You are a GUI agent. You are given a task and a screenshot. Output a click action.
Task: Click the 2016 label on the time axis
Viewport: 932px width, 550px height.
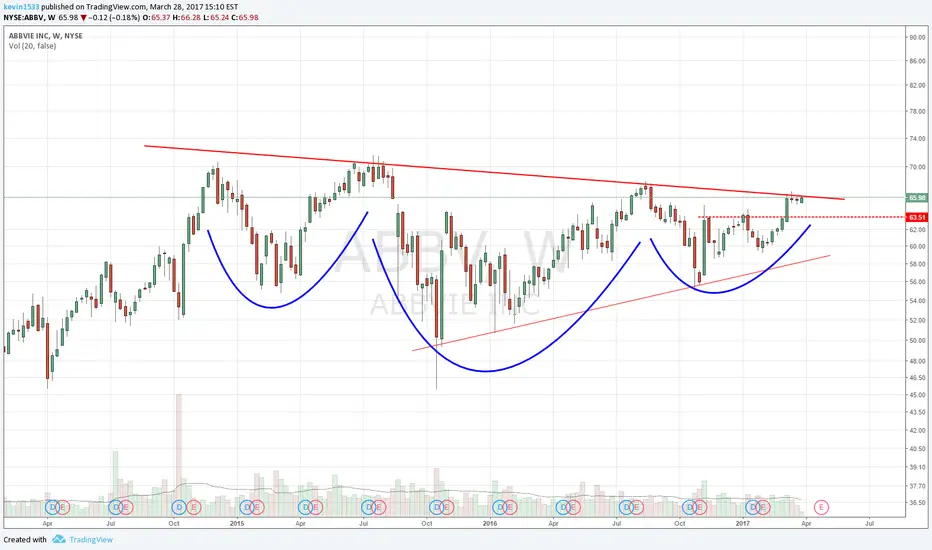490,523
